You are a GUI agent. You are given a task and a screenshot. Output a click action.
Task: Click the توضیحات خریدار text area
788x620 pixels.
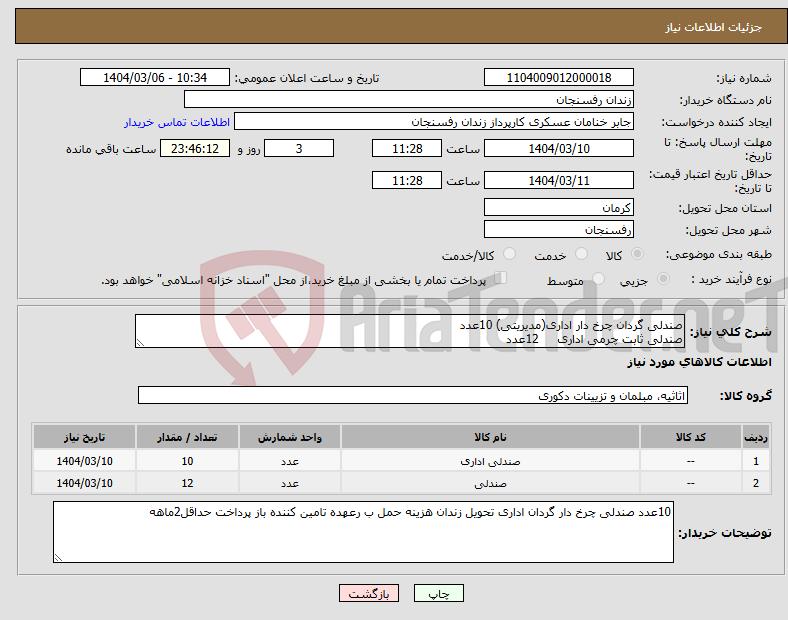[x=363, y=532]
